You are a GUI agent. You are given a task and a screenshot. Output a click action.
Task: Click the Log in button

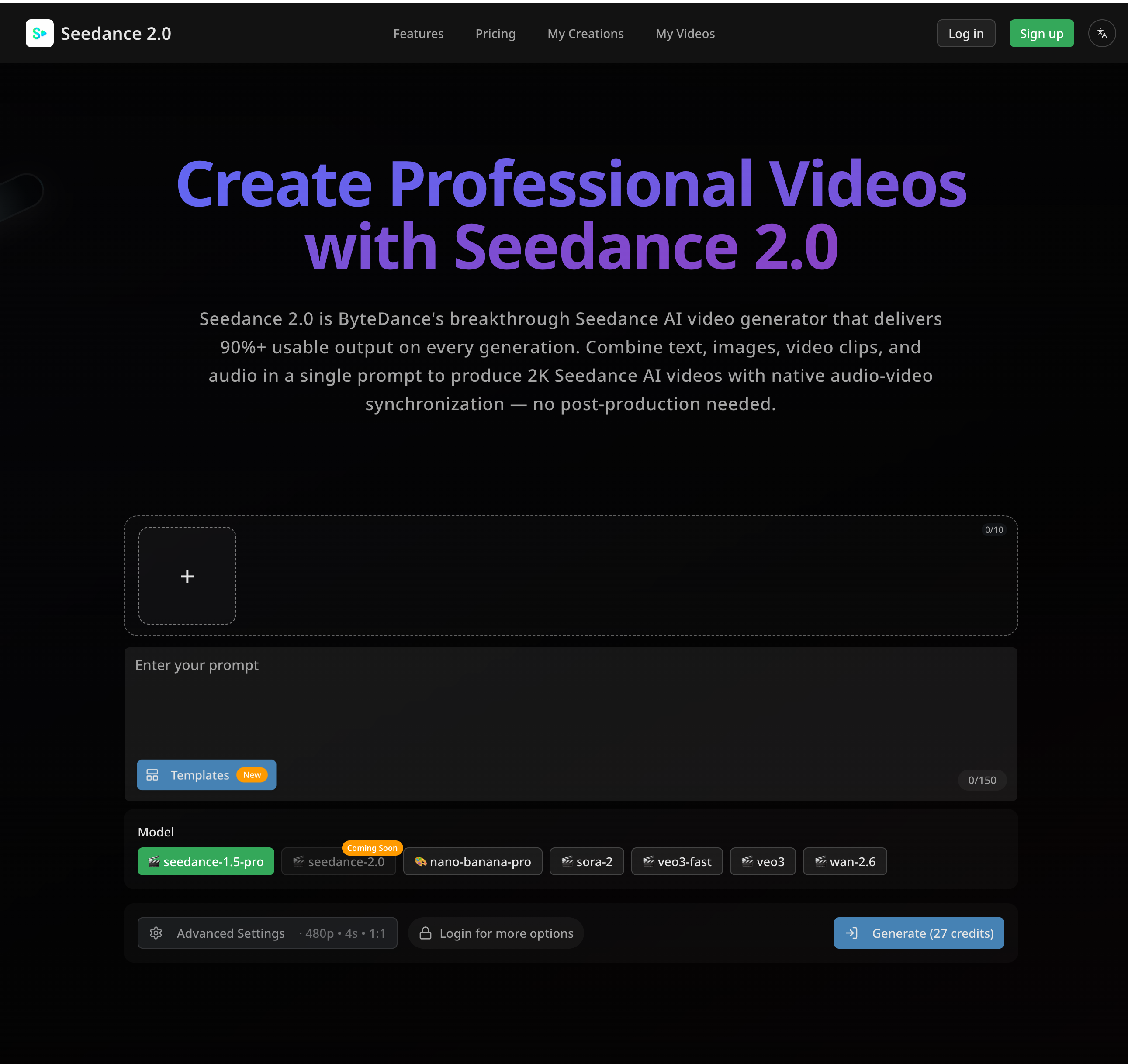pyautogui.click(x=966, y=33)
